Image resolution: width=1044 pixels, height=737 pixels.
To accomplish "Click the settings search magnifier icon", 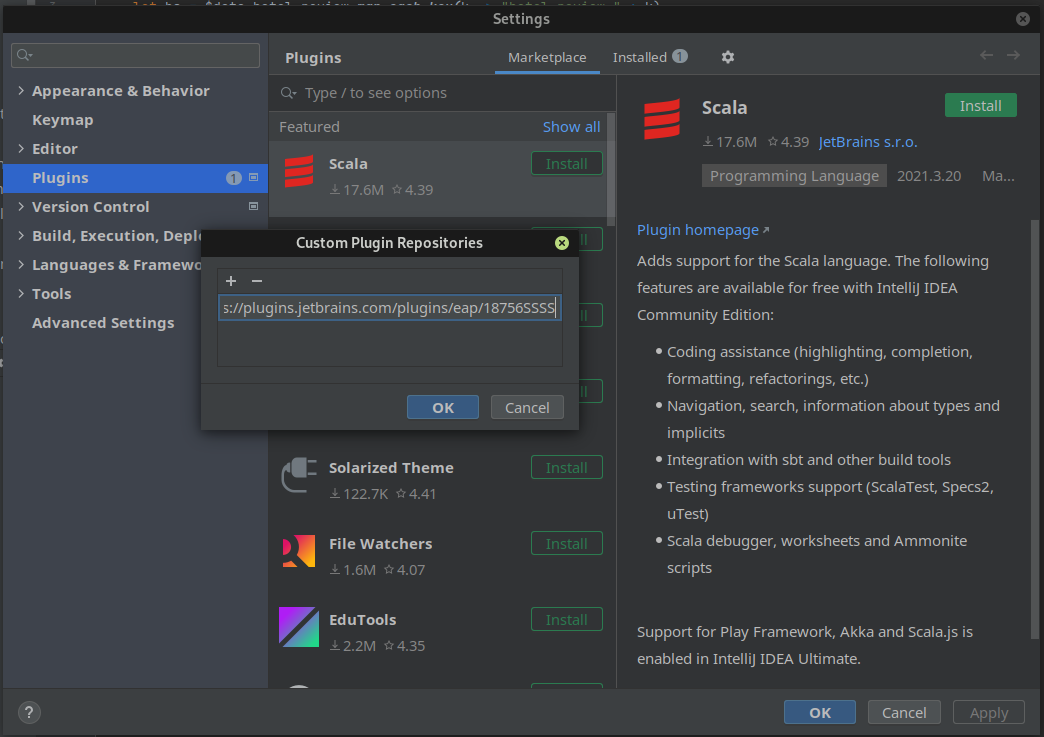I will (25, 55).
